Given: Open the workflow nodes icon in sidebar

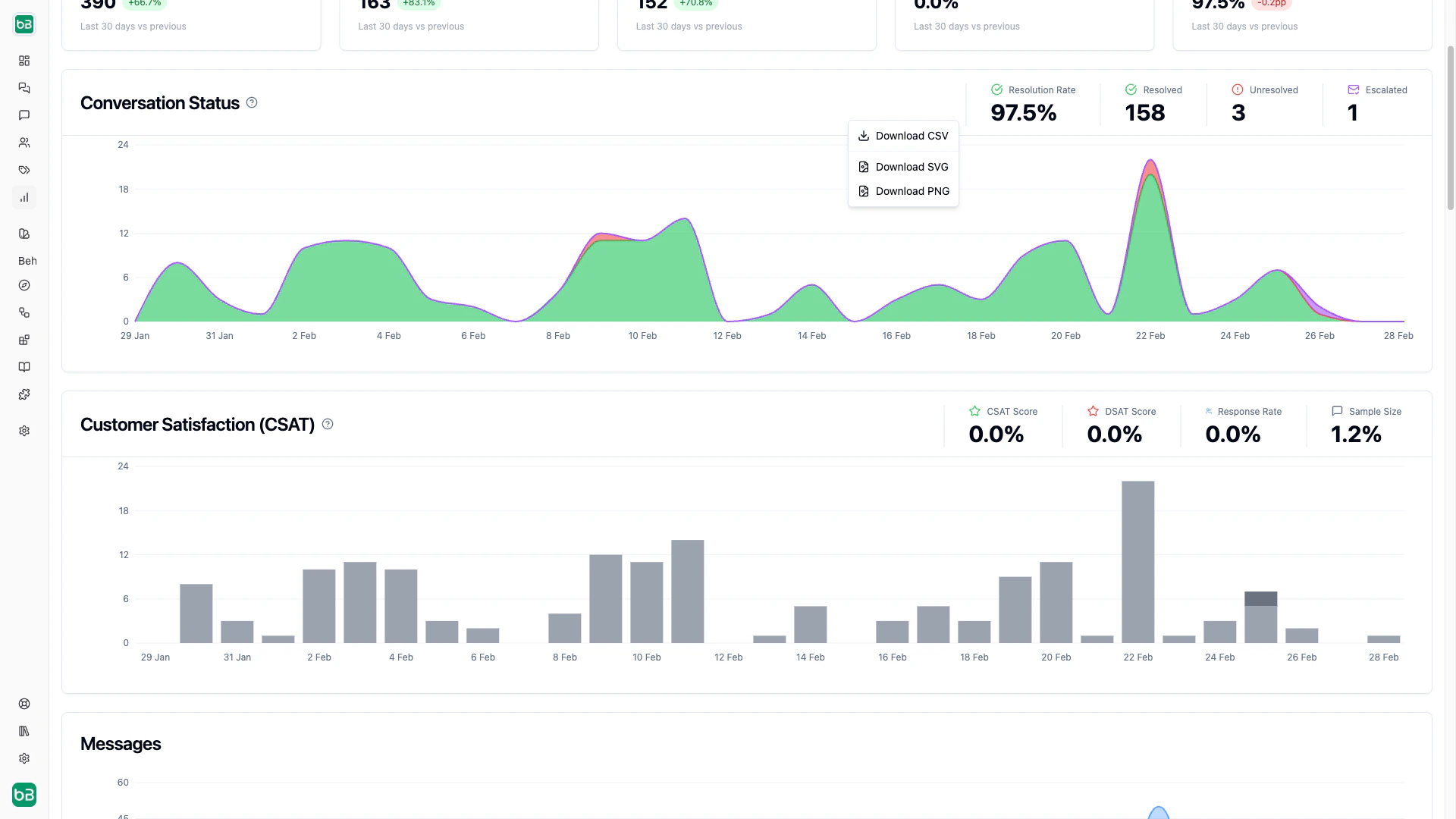Looking at the screenshot, I should [x=24, y=312].
